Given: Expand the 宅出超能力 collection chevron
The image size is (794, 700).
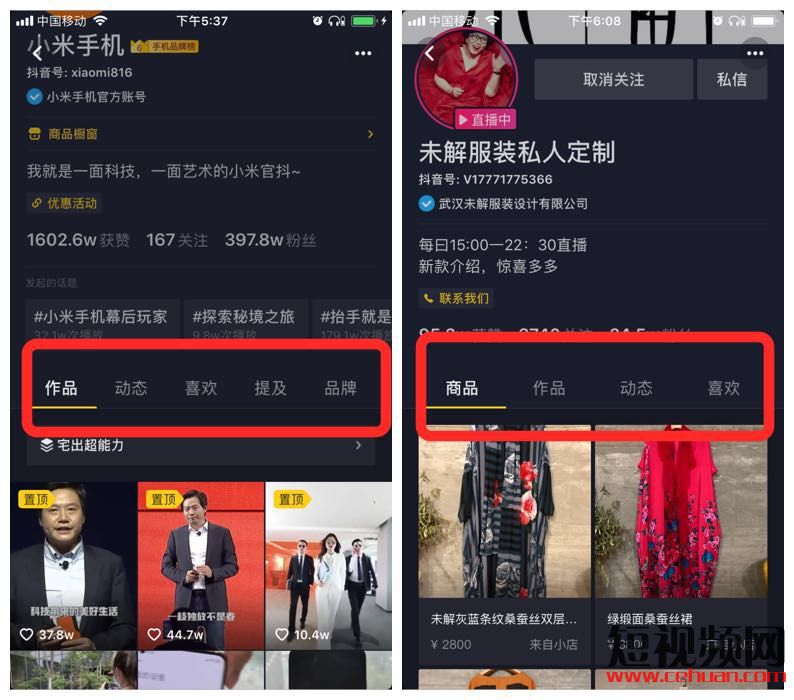Looking at the screenshot, I should pyautogui.click(x=358, y=445).
